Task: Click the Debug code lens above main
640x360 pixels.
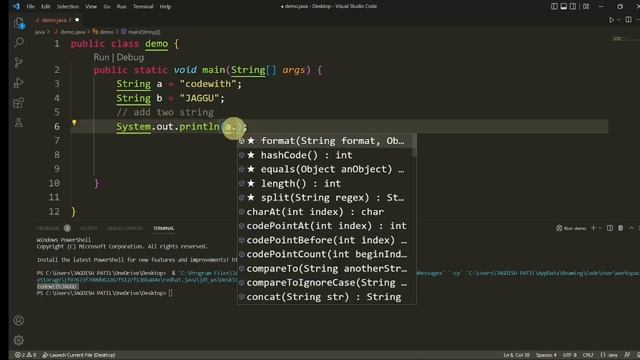Action: (130, 58)
